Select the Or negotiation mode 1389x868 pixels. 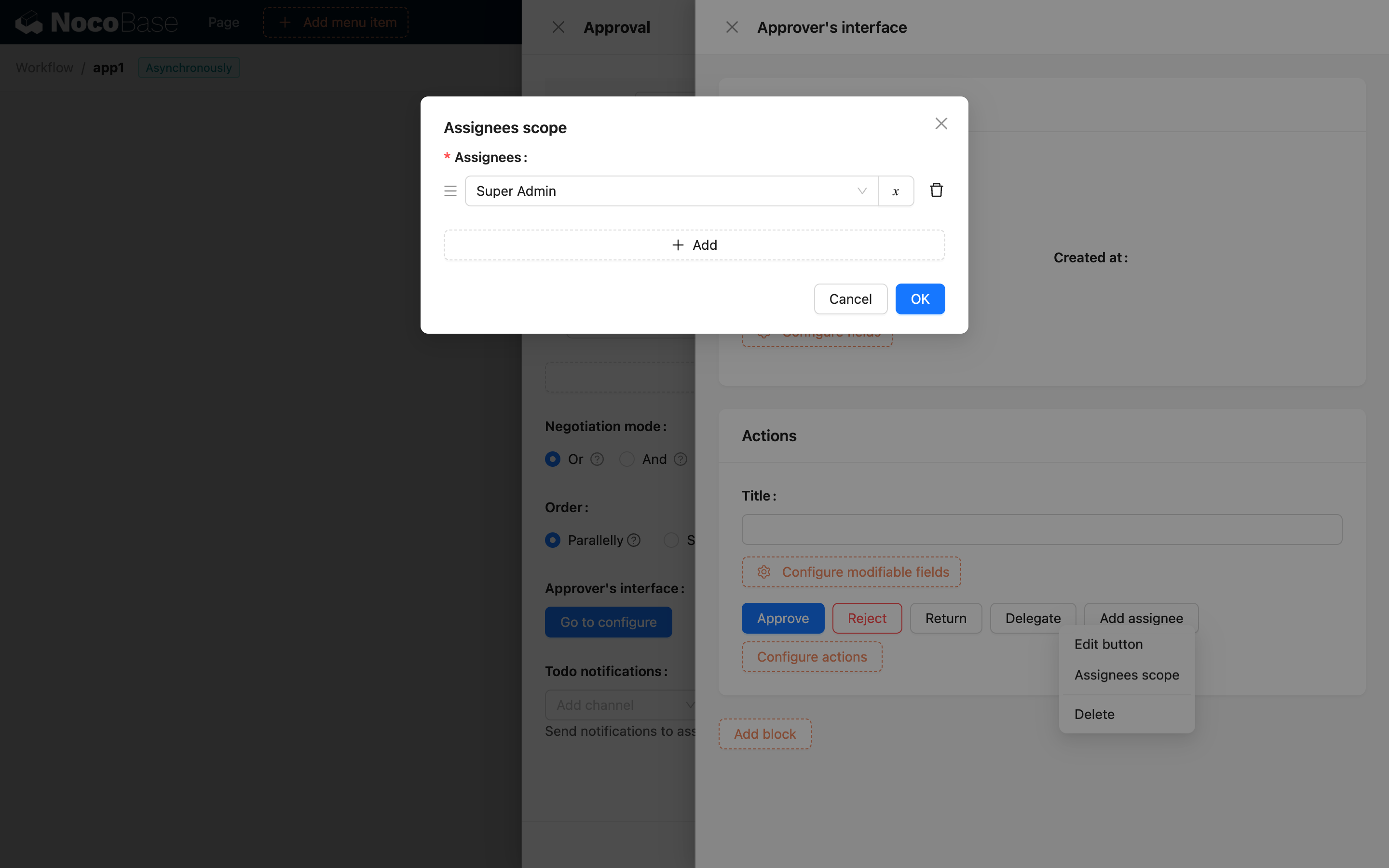(553, 459)
